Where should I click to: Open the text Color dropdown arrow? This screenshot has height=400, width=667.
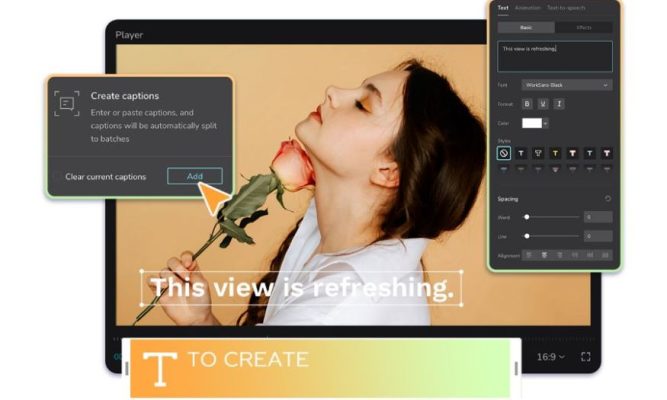click(545, 123)
